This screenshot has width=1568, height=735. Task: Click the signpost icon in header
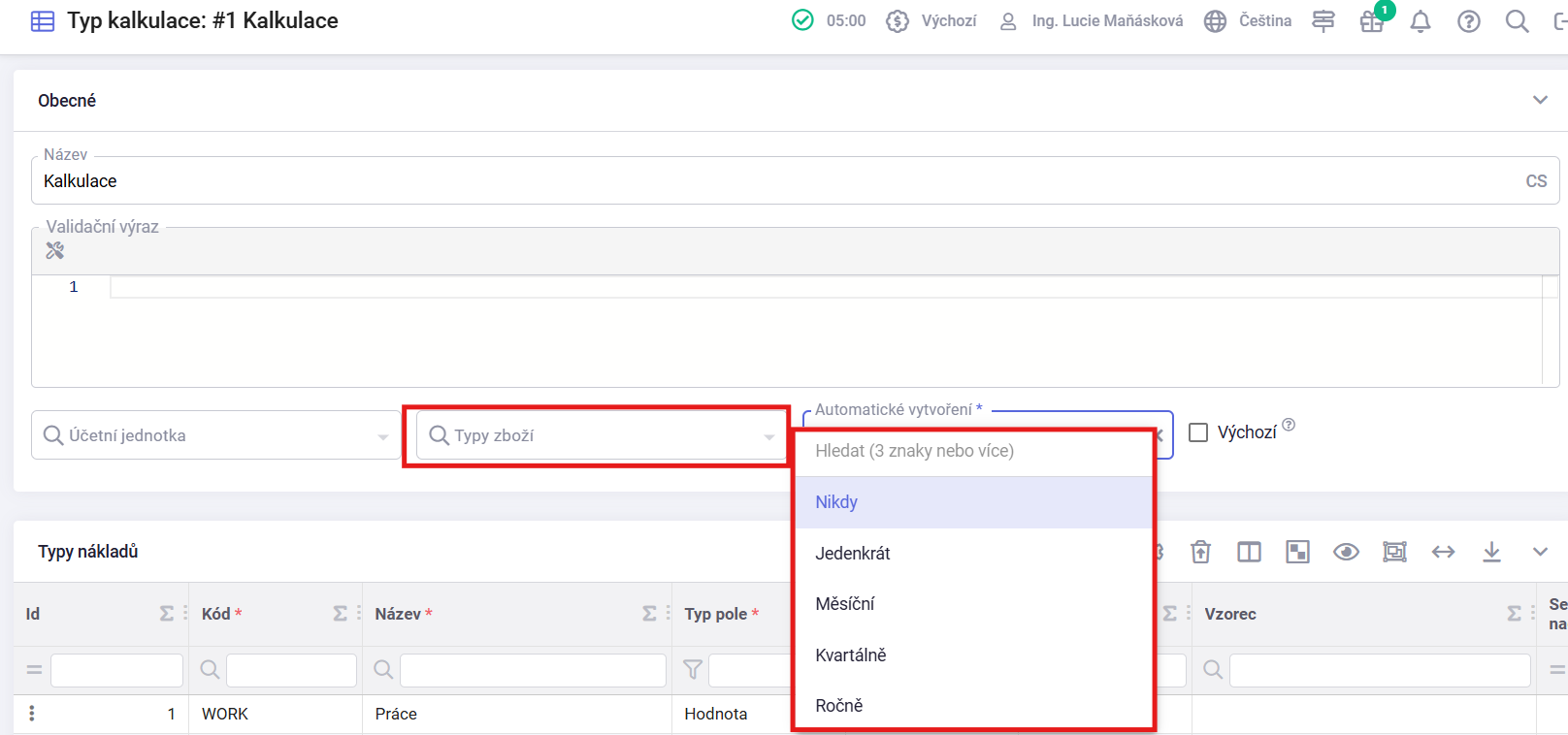pyautogui.click(x=1323, y=20)
